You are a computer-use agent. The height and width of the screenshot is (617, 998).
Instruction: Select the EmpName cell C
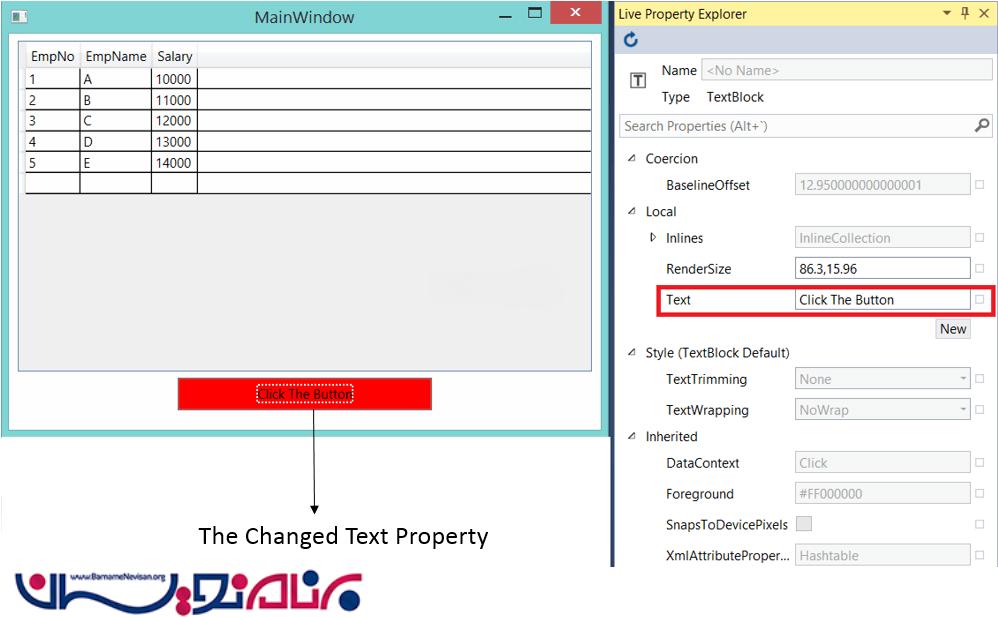point(116,120)
